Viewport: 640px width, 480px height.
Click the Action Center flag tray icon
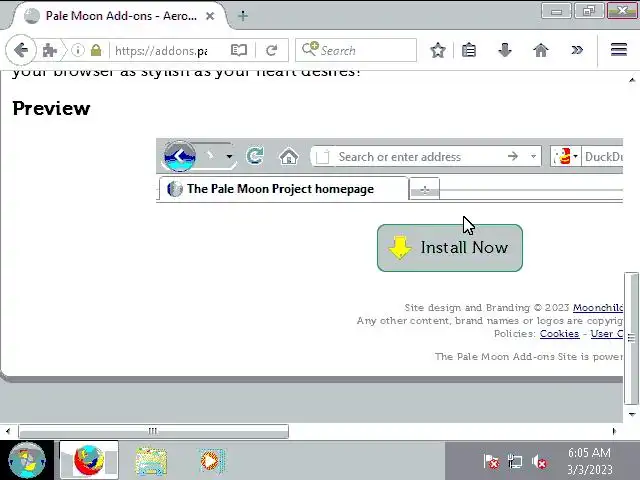pyautogui.click(x=491, y=462)
